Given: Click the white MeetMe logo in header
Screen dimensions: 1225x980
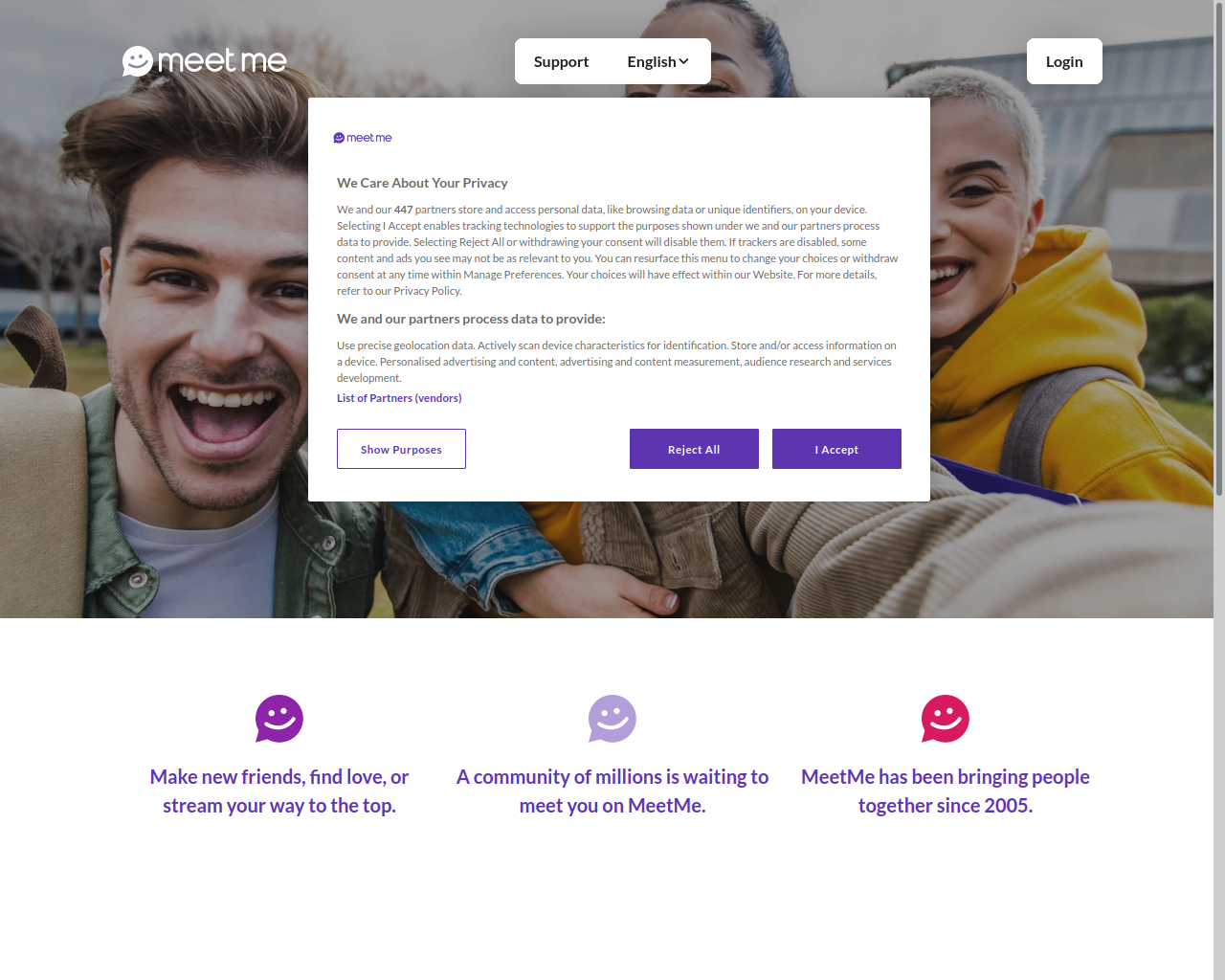Looking at the screenshot, I should [205, 61].
